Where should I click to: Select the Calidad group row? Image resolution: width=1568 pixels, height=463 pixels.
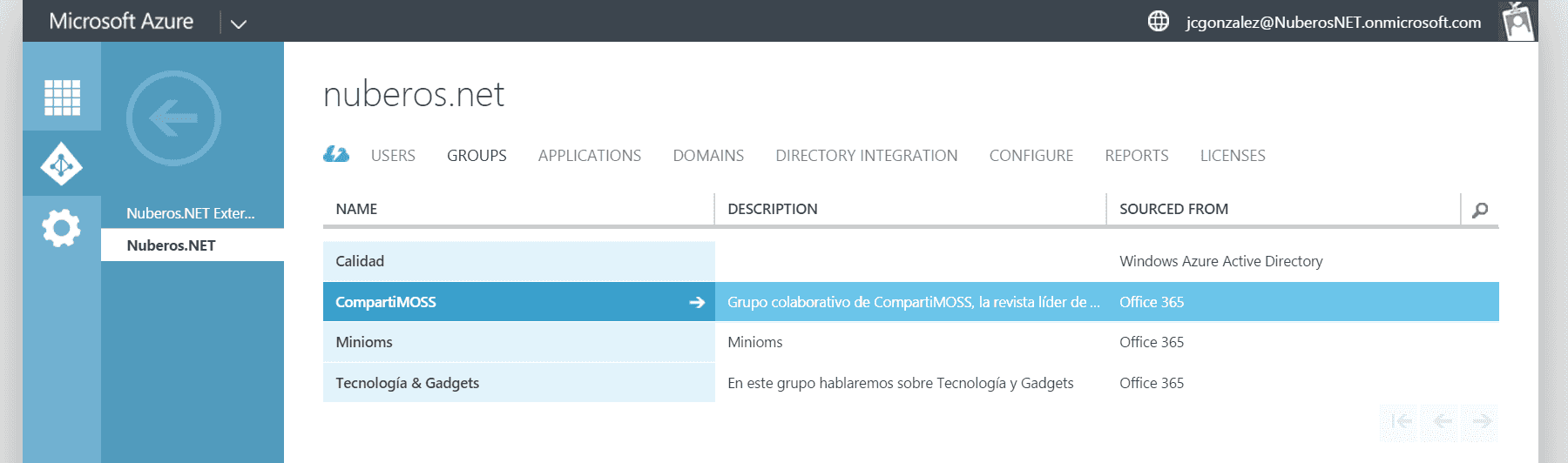[x=911, y=261]
